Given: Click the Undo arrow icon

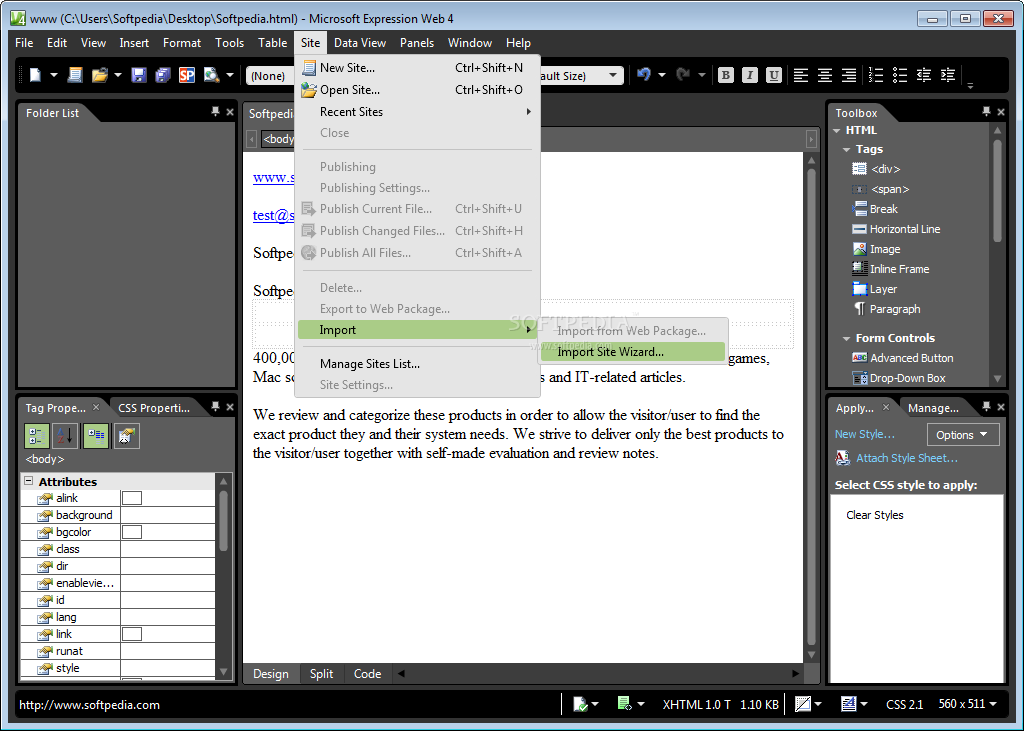Looking at the screenshot, I should [x=644, y=75].
